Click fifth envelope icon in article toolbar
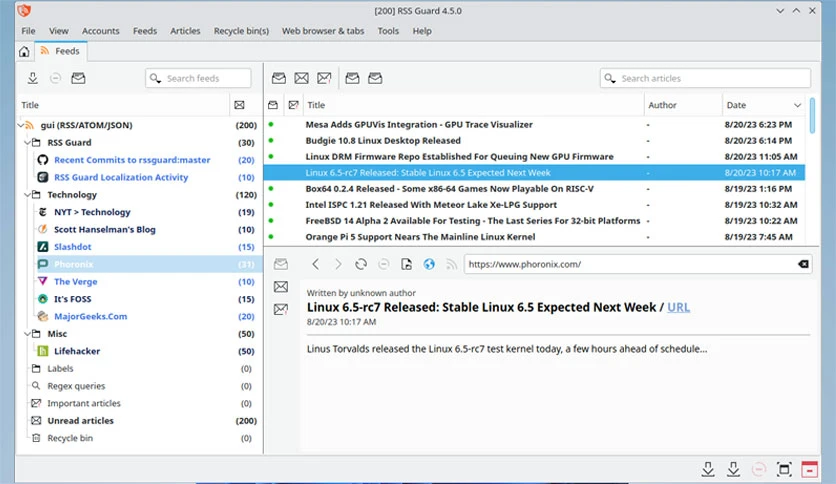 tap(375, 78)
